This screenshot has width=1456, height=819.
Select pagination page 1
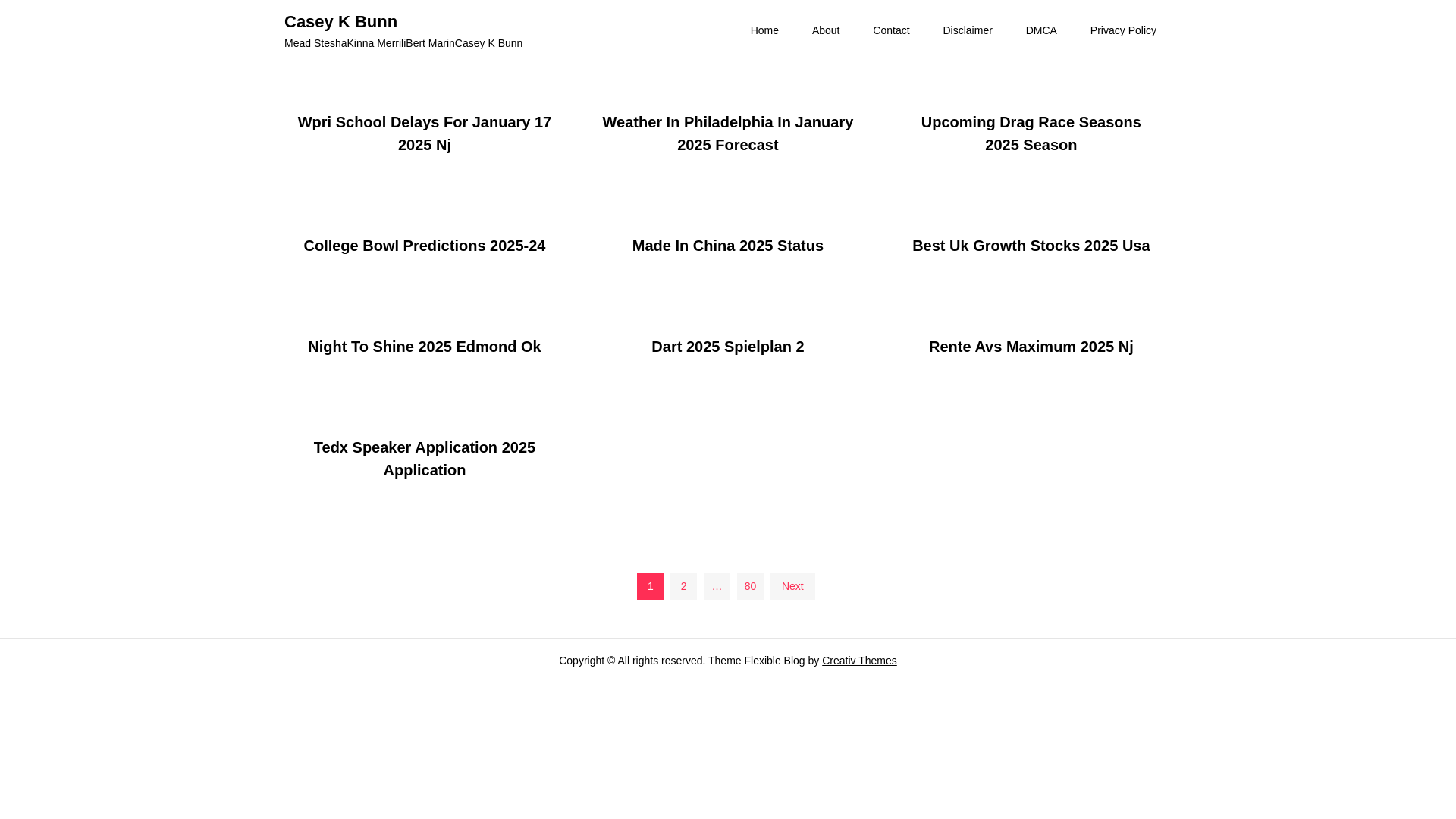click(x=650, y=586)
